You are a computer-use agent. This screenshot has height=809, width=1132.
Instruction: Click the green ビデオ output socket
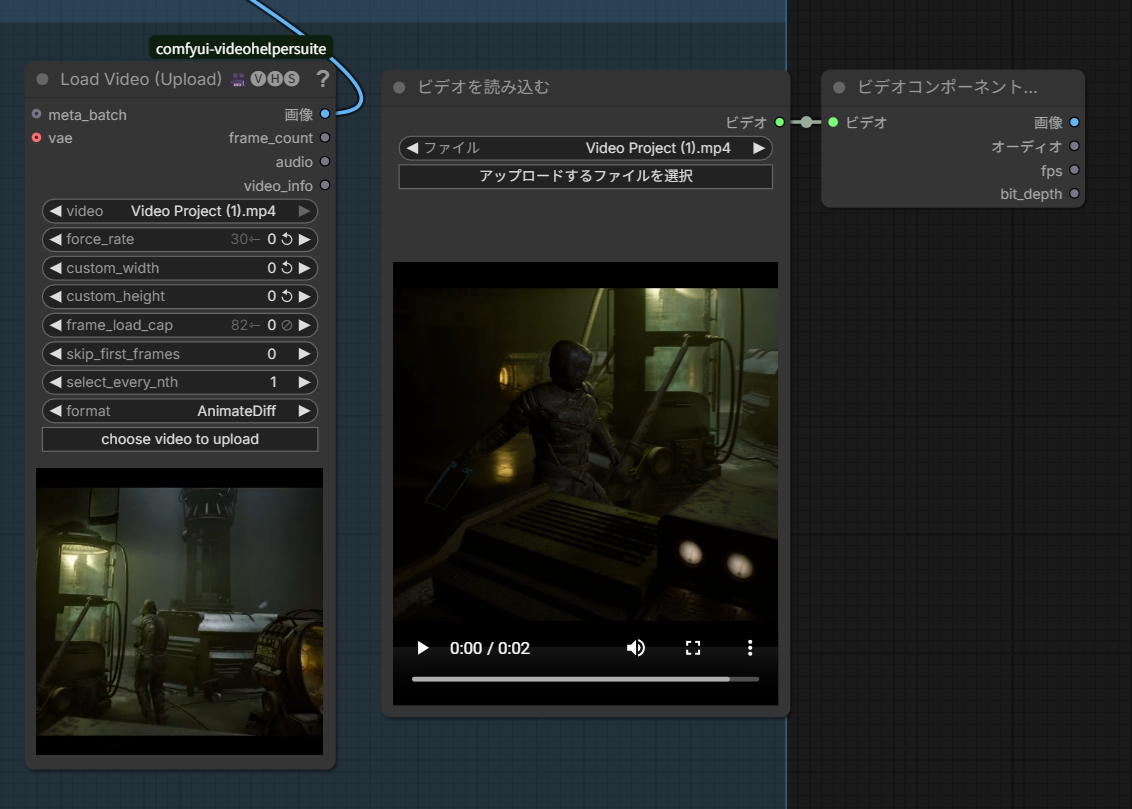pos(780,122)
